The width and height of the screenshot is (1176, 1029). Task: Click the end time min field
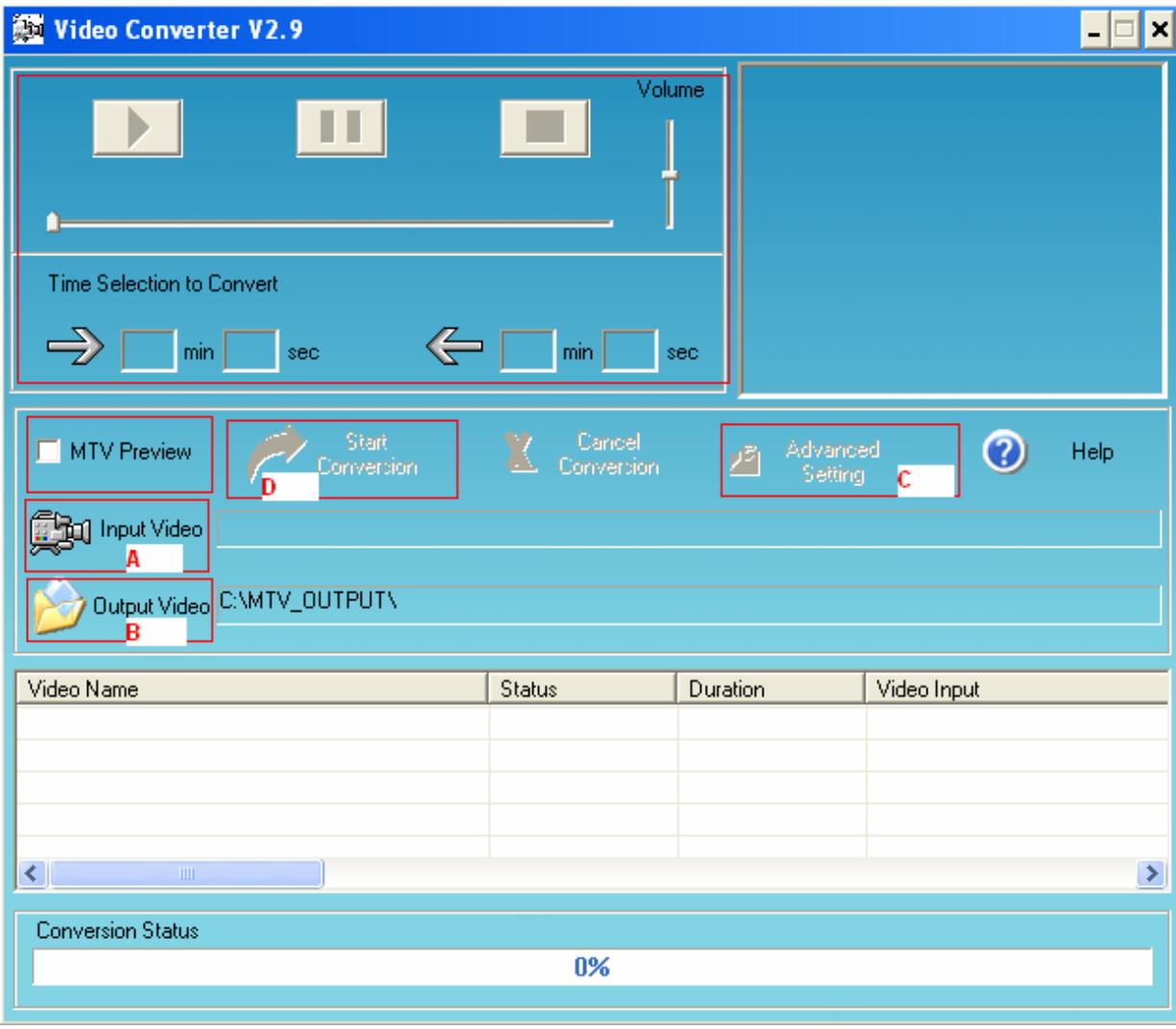pos(528,351)
